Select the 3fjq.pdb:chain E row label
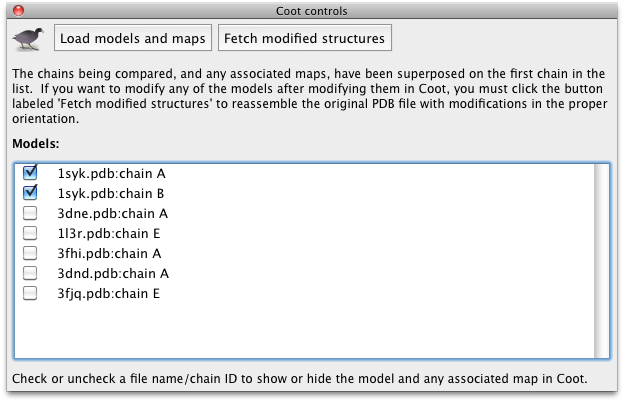Image resolution: width=624 pixels, height=402 pixels. pos(108,293)
